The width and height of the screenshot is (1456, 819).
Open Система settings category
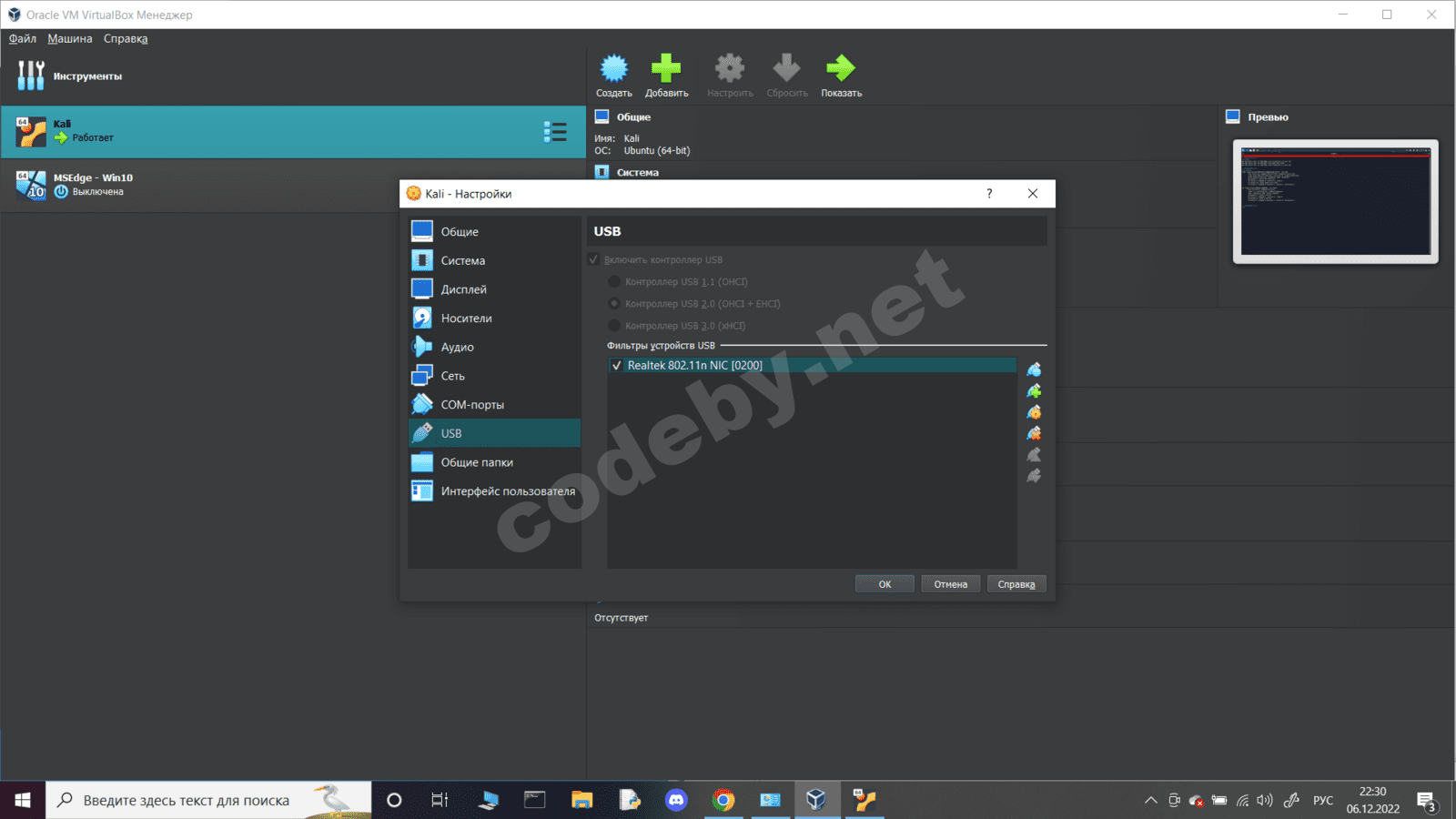tap(494, 260)
